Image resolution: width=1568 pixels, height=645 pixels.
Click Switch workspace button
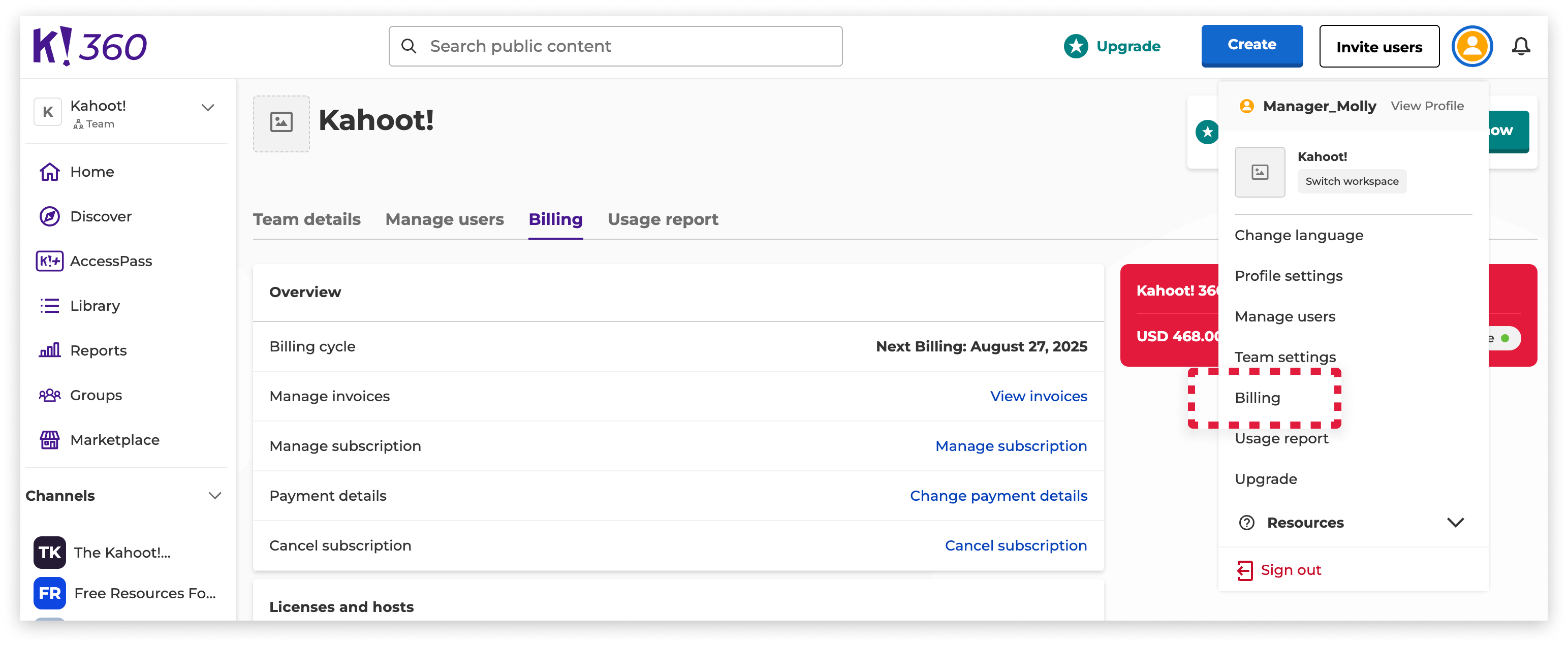(1352, 181)
